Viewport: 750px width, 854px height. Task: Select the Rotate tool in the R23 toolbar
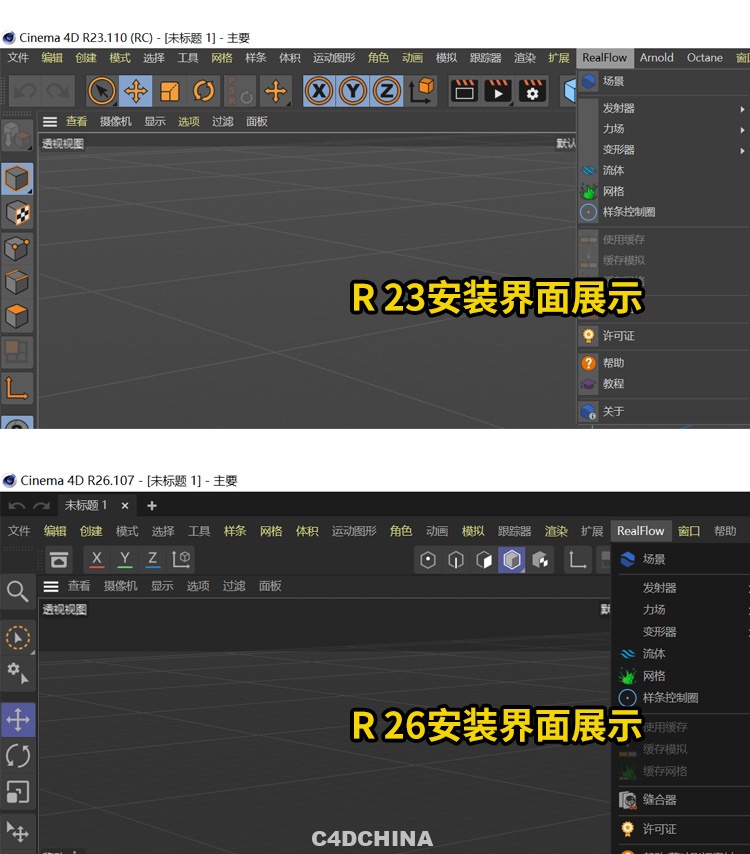204,91
